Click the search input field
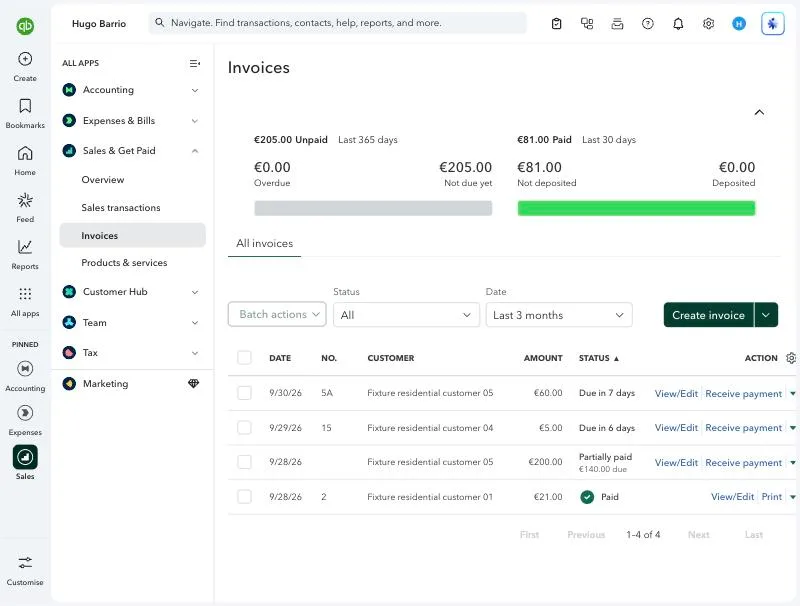Image resolution: width=800 pixels, height=606 pixels. [x=337, y=23]
